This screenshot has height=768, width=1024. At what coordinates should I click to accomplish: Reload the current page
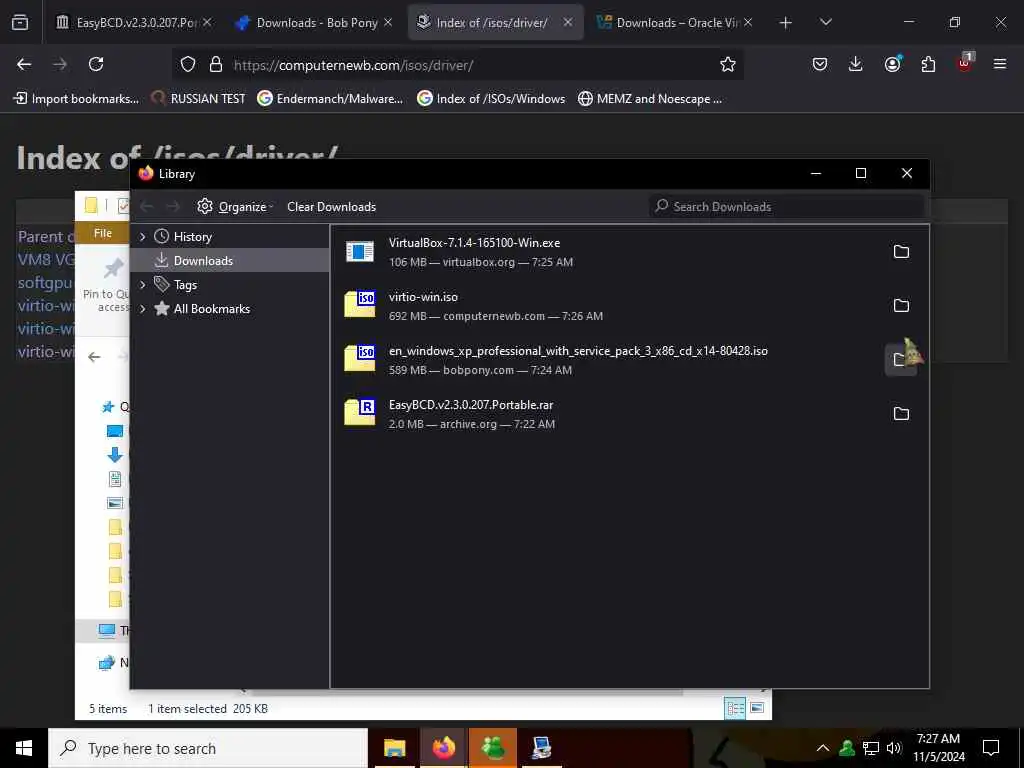pos(96,64)
